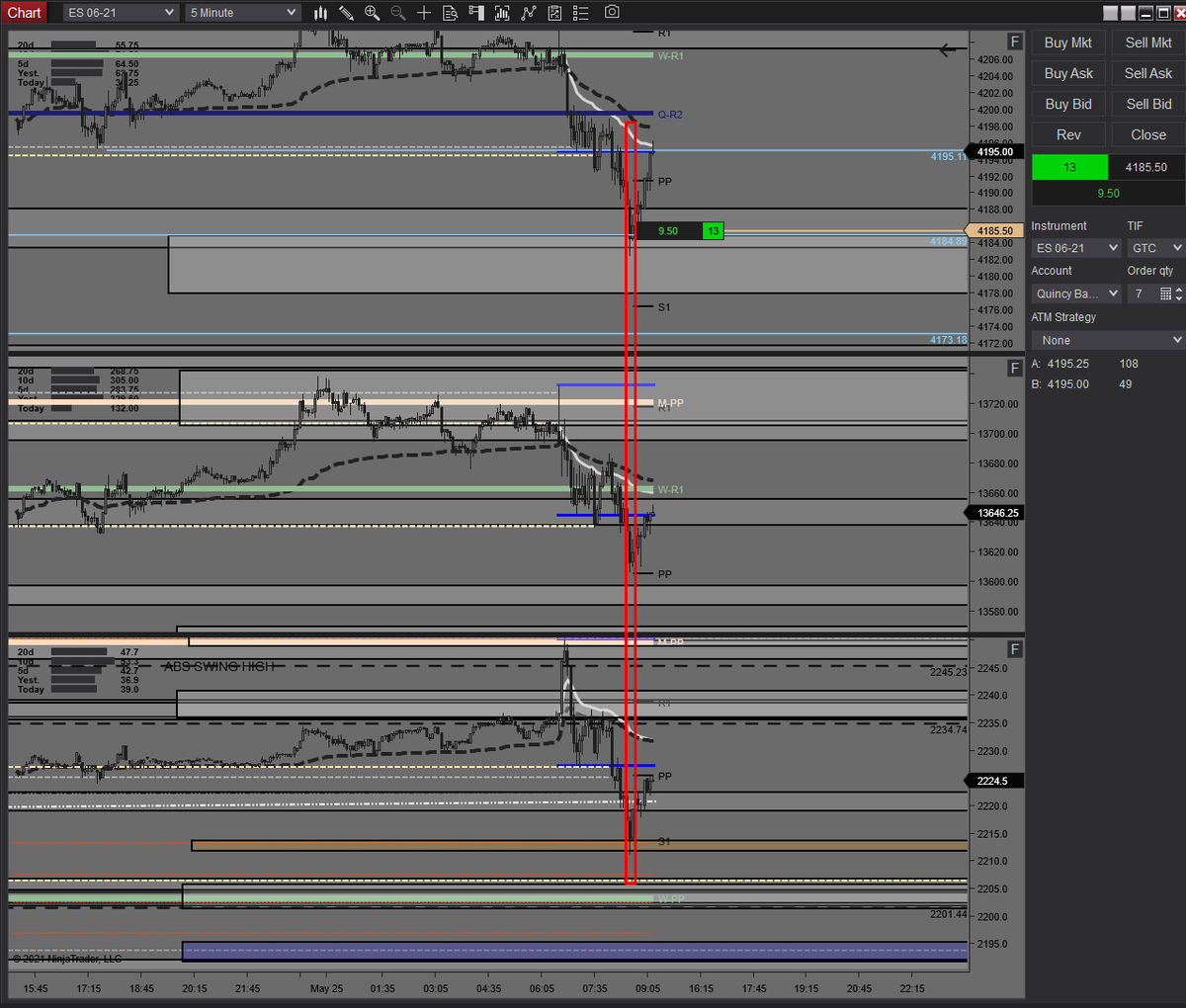Screen dimensions: 1186x1008
Task: Click the Close position button
Action: (x=1148, y=134)
